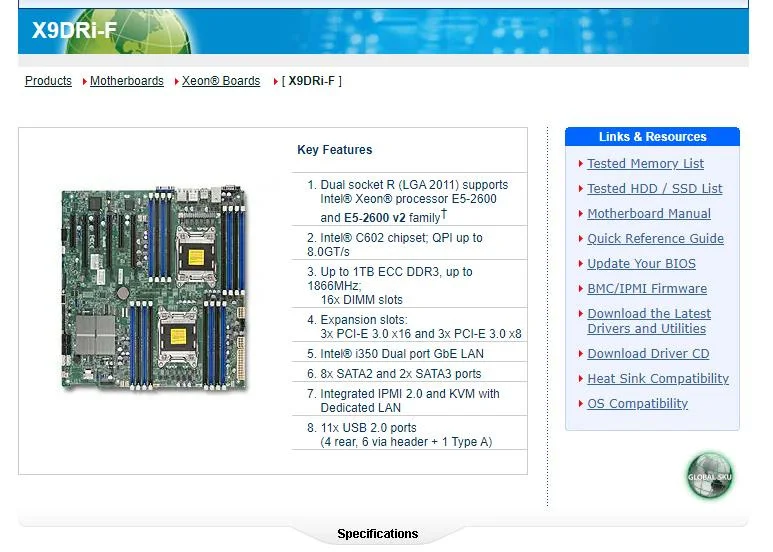The height and width of the screenshot is (552, 773).
Task: Select the Dual socket R (LGA 2011) feature text
Action: tap(407, 201)
